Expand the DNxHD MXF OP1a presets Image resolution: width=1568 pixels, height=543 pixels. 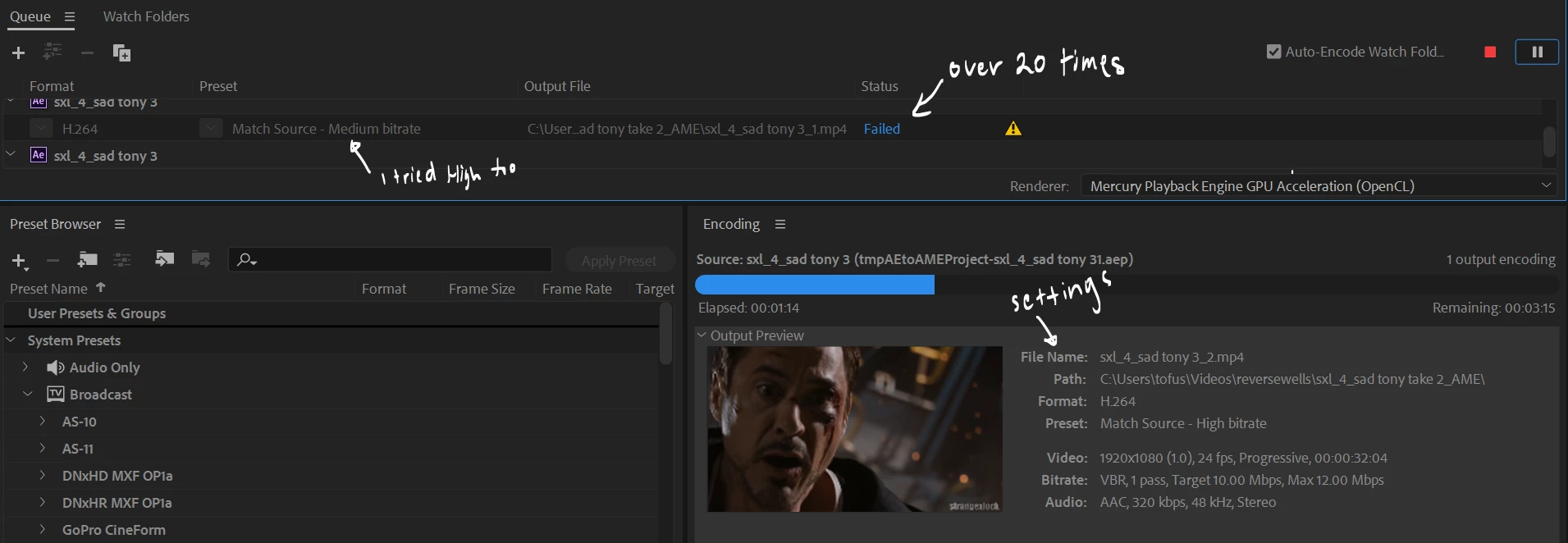click(43, 475)
